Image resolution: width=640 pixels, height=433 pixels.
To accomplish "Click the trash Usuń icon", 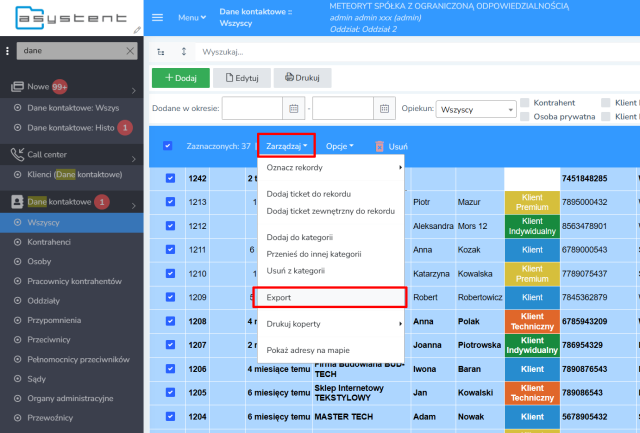I will coord(380,146).
